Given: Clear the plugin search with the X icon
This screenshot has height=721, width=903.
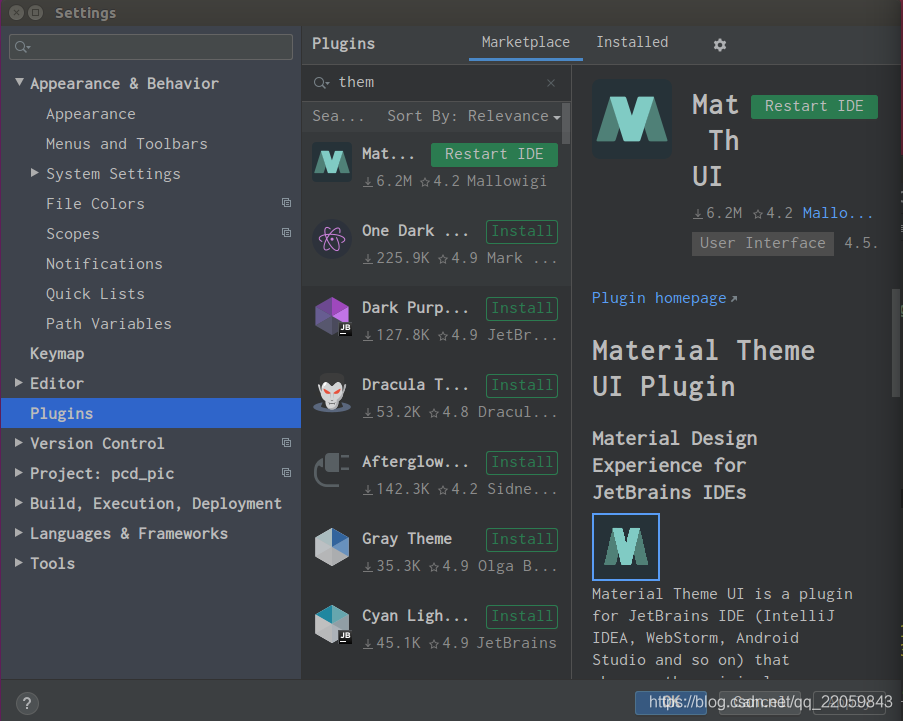Looking at the screenshot, I should (x=551, y=83).
